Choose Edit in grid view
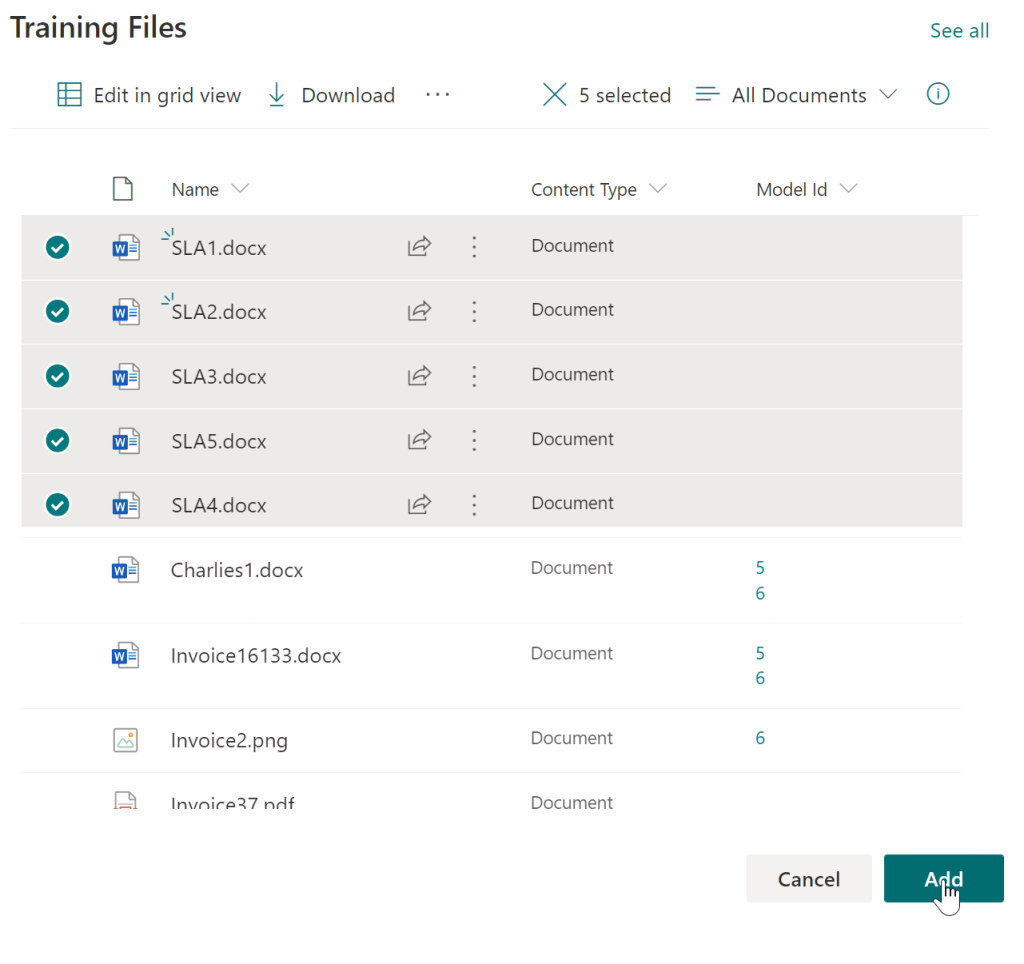The height and width of the screenshot is (964, 1024). click(149, 95)
